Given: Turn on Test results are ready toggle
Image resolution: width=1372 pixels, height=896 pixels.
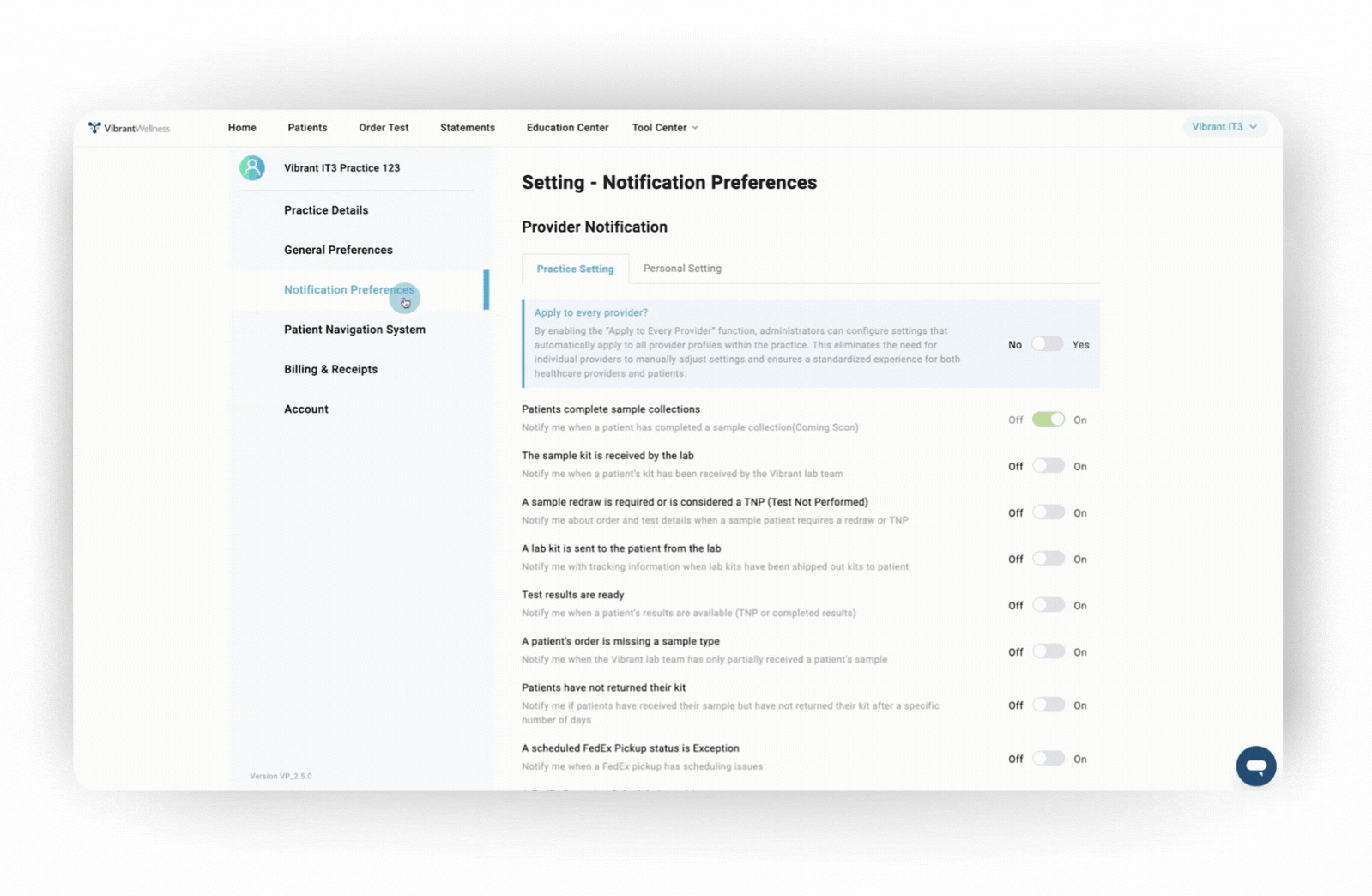Looking at the screenshot, I should pos(1048,605).
